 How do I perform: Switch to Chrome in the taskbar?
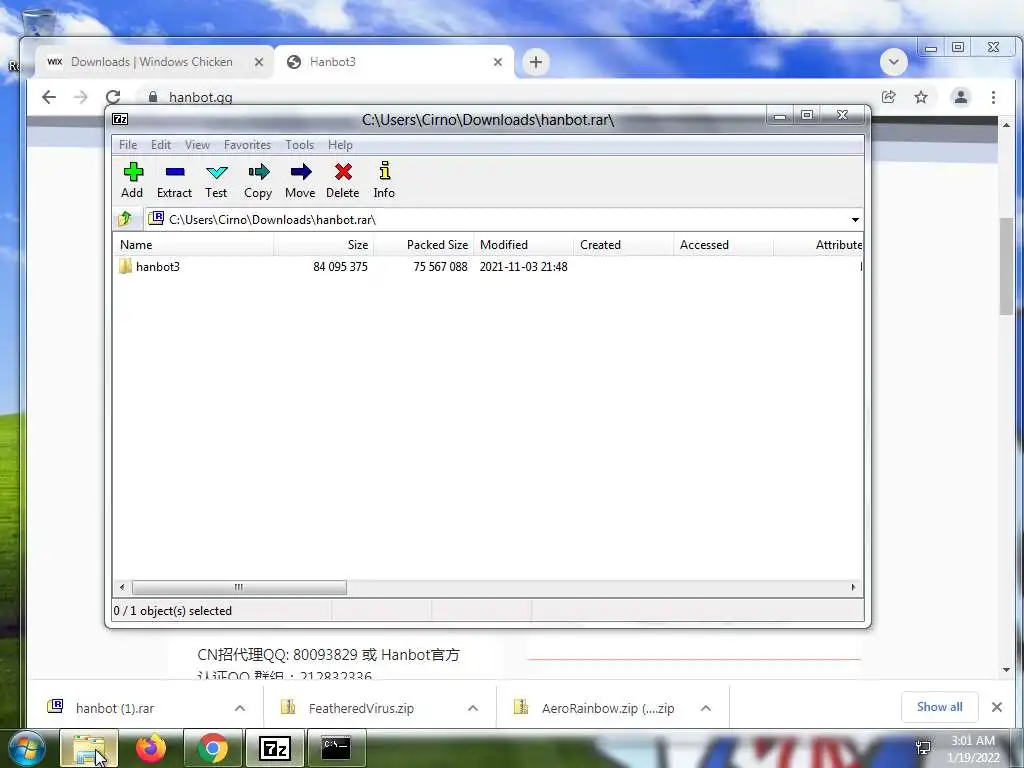212,748
